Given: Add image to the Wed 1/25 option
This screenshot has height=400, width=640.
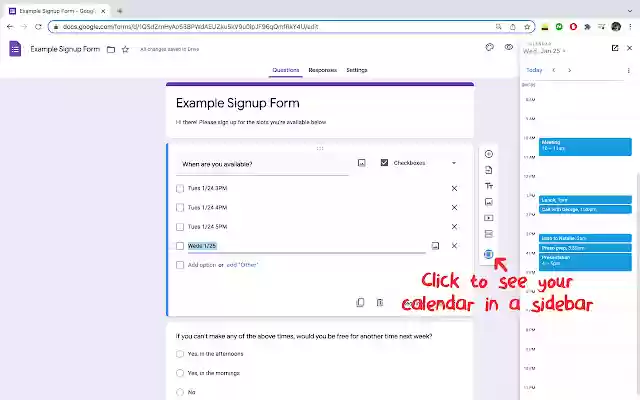Looking at the screenshot, I should tap(435, 246).
